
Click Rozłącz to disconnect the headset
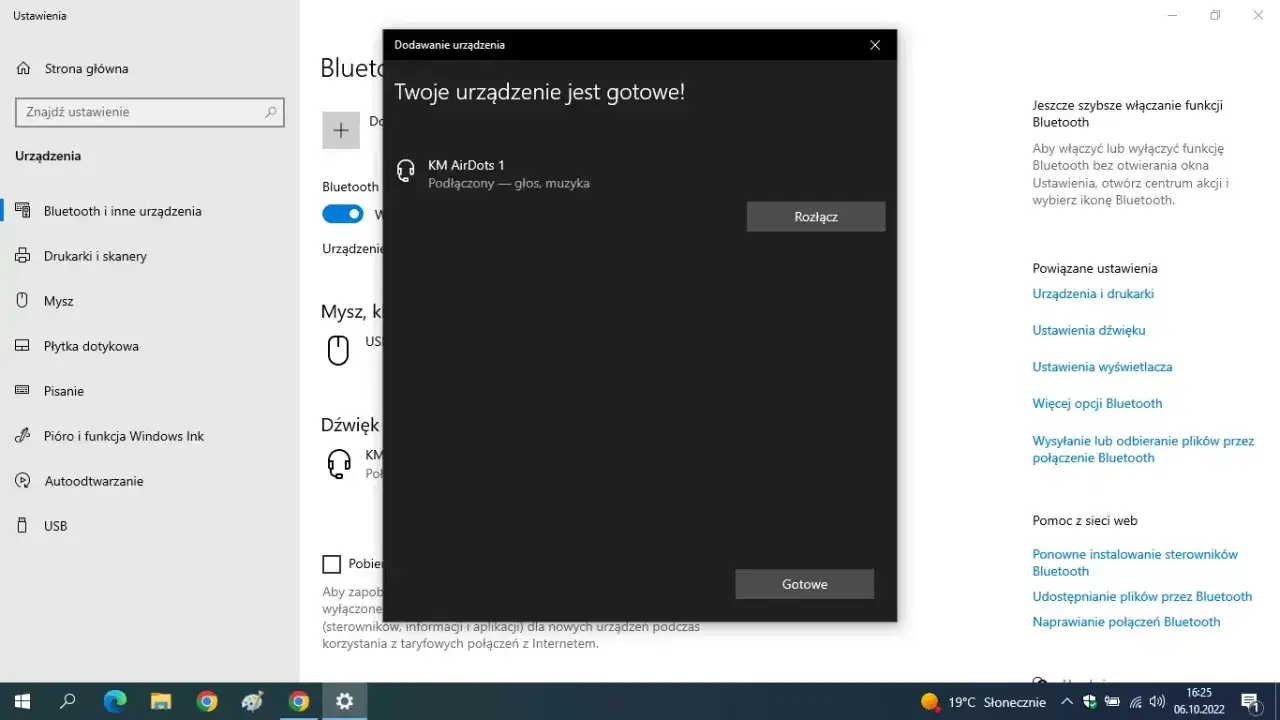tap(815, 217)
